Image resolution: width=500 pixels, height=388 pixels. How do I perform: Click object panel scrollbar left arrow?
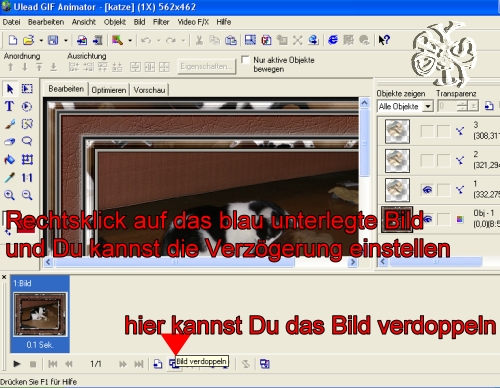[x=383, y=262]
